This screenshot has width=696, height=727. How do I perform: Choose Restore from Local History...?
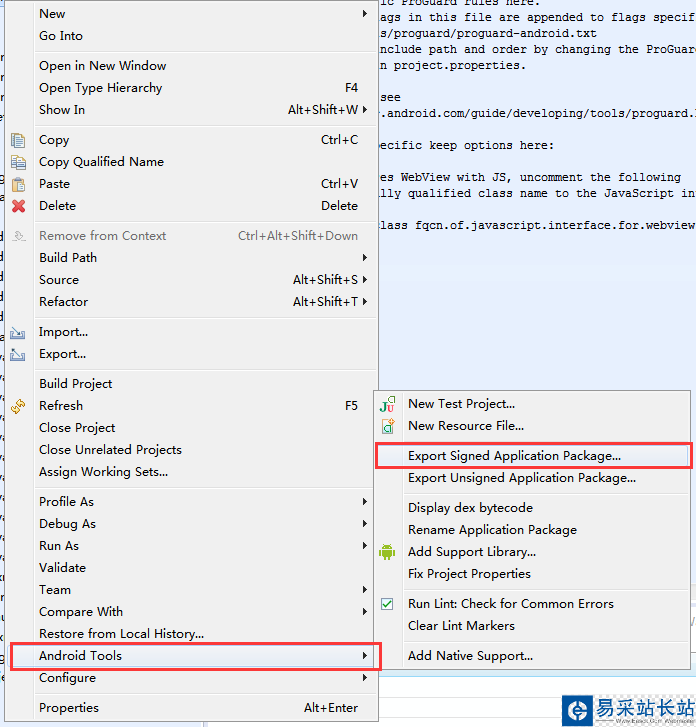coord(191,634)
